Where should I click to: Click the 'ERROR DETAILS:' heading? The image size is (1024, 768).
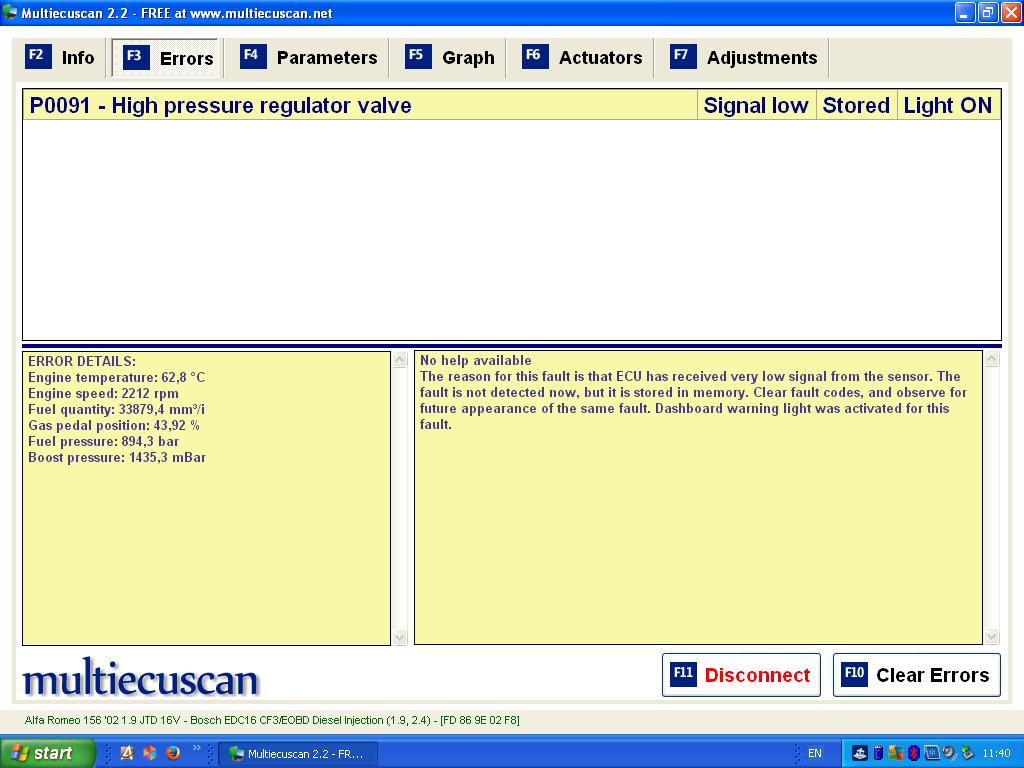pyautogui.click(x=82, y=361)
